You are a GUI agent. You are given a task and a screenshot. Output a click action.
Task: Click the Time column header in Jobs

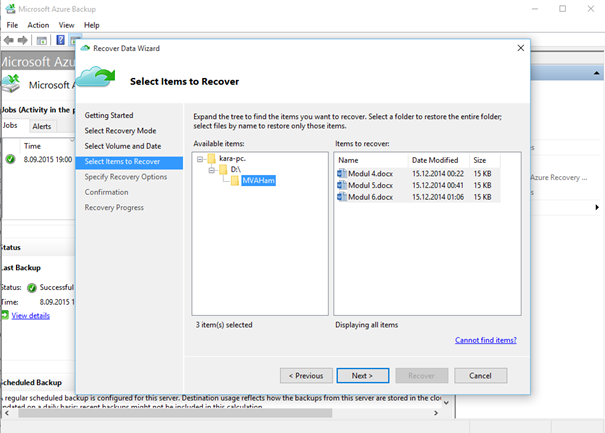[x=46, y=146]
